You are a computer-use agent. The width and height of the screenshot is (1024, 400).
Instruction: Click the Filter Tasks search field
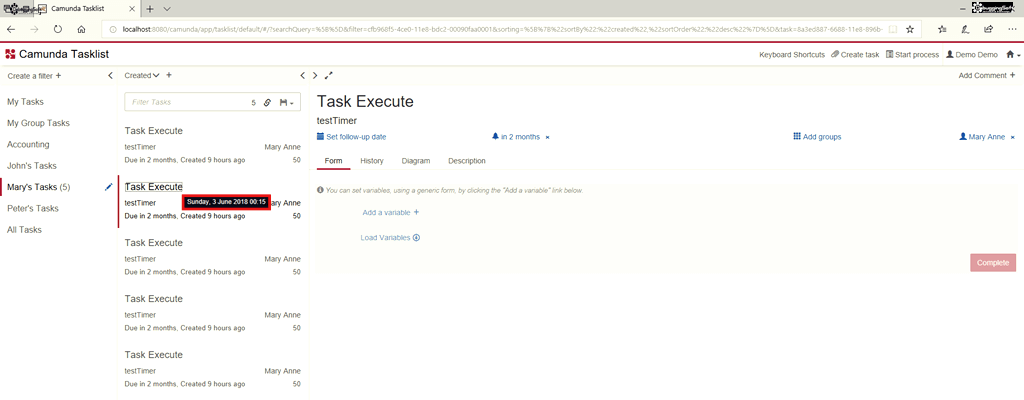click(x=186, y=103)
